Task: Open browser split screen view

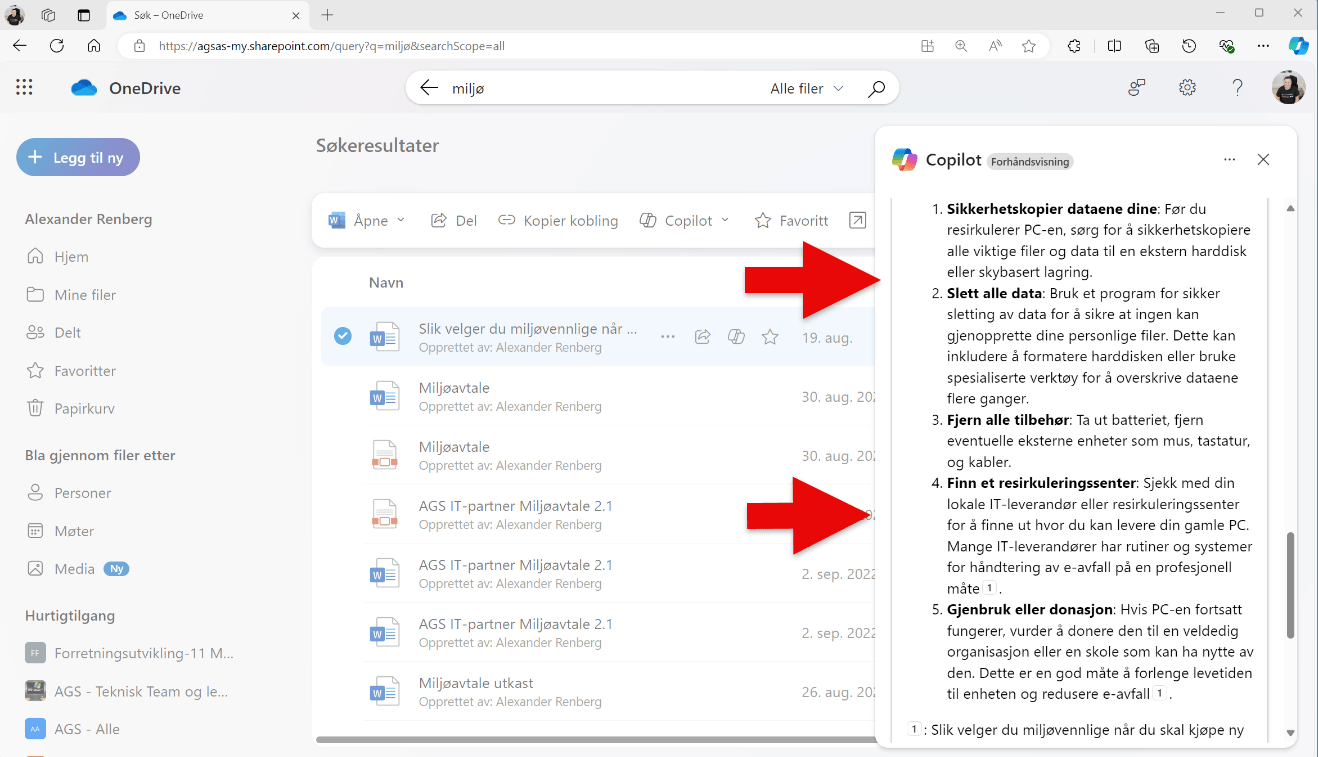Action: click(x=1114, y=46)
